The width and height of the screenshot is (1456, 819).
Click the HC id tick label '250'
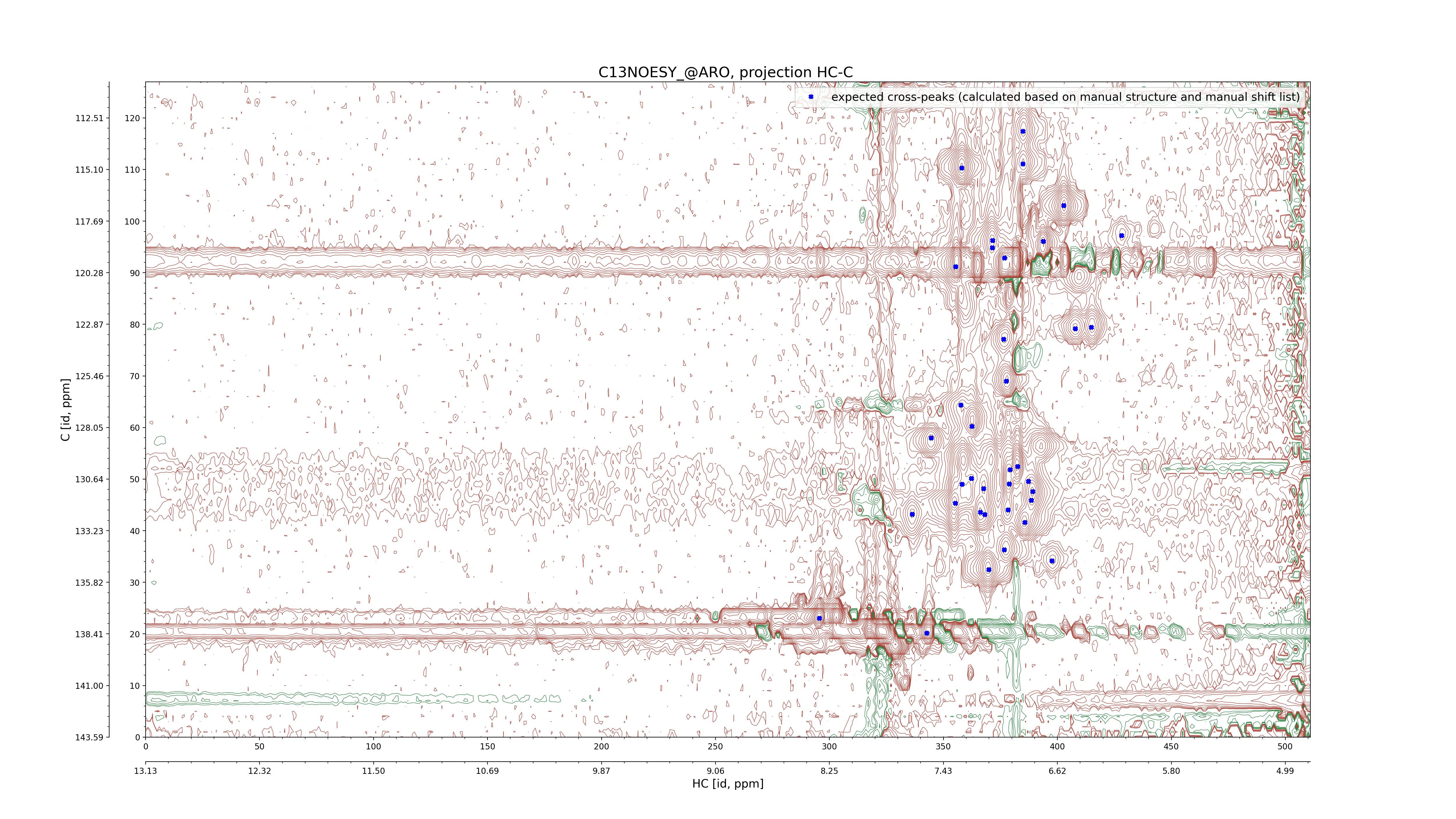tap(715, 747)
